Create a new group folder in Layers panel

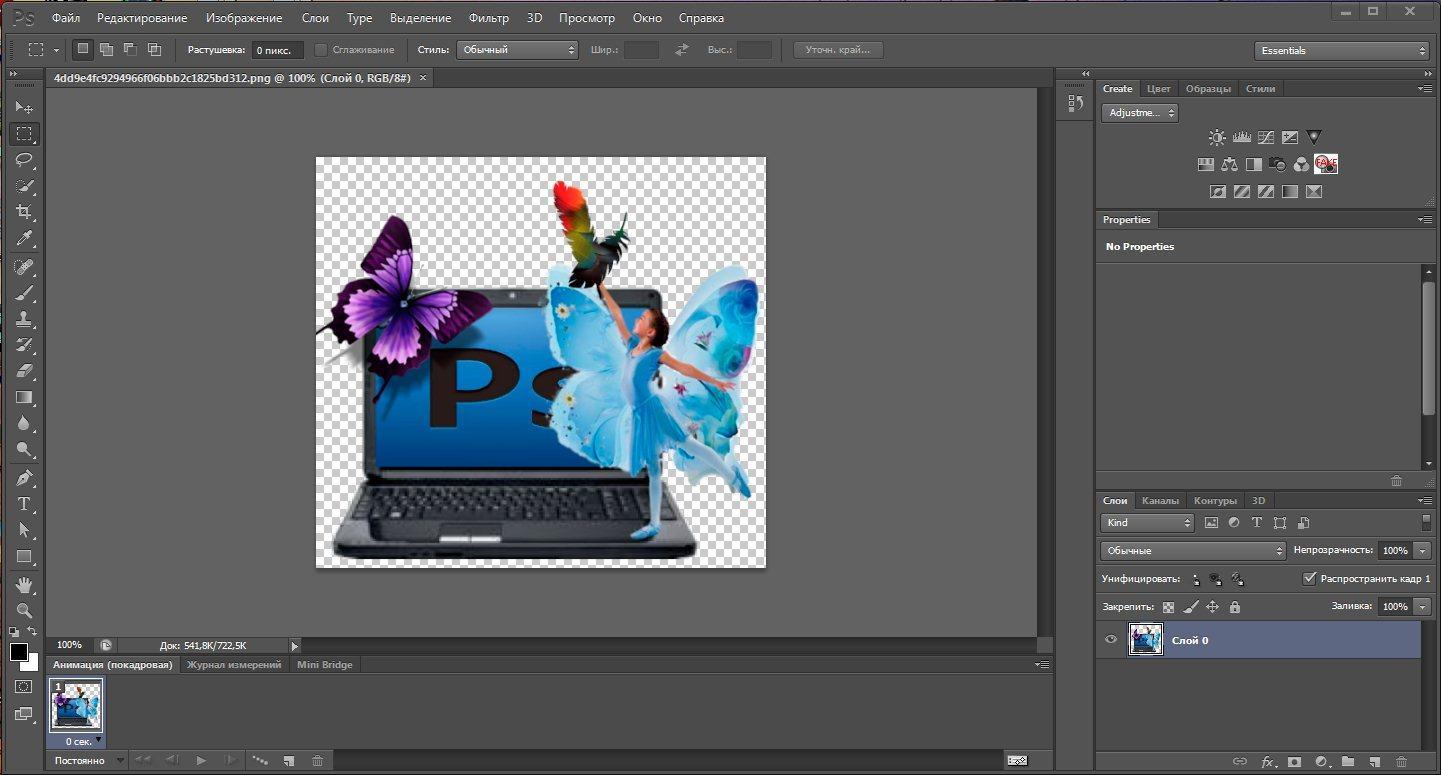pyautogui.click(x=1347, y=762)
